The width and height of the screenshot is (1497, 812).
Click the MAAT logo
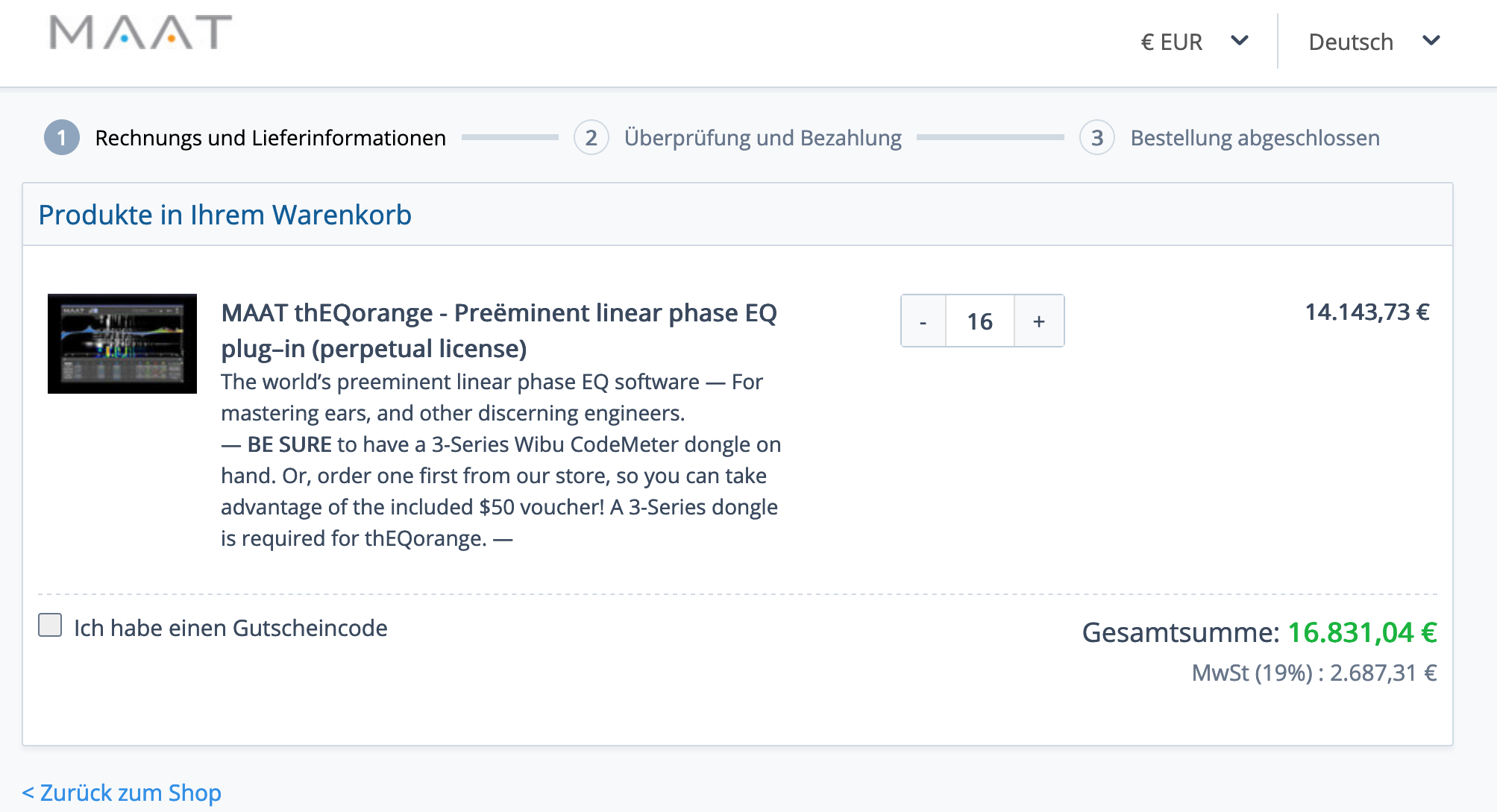[140, 34]
